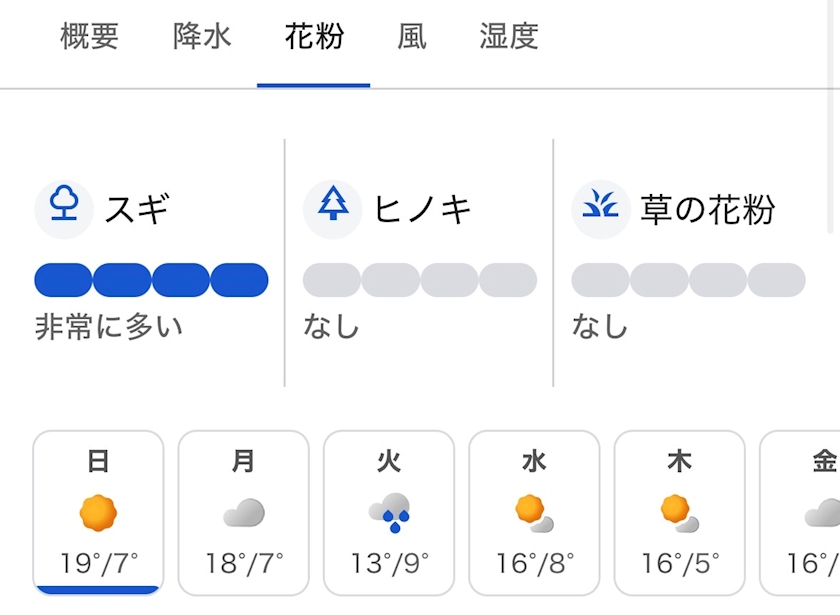Click the sunny icon for 日 Sunday

[x=98, y=514]
